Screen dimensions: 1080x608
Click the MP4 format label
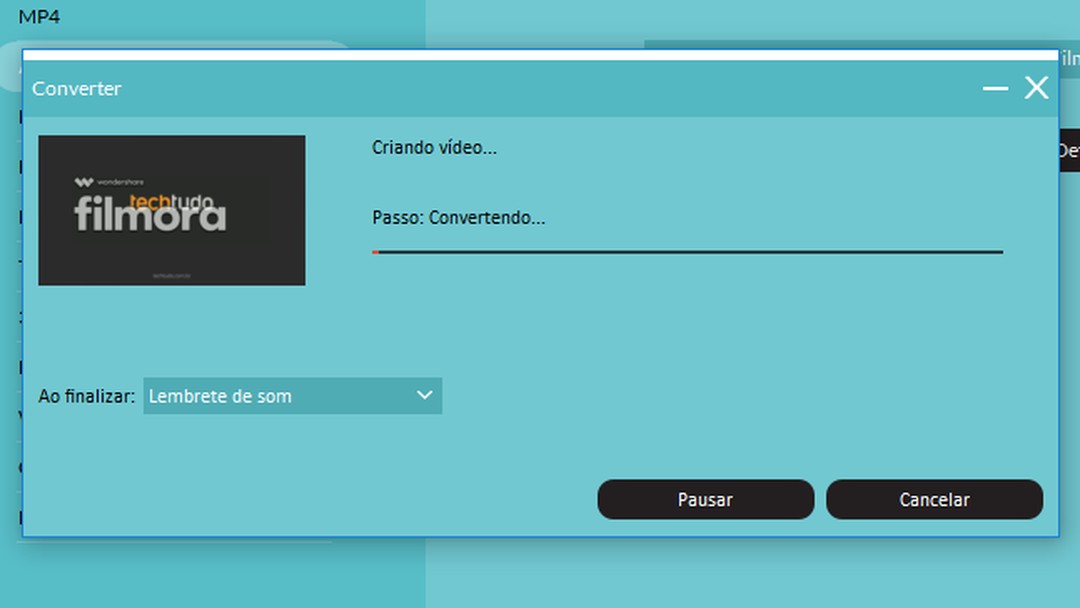[38, 16]
